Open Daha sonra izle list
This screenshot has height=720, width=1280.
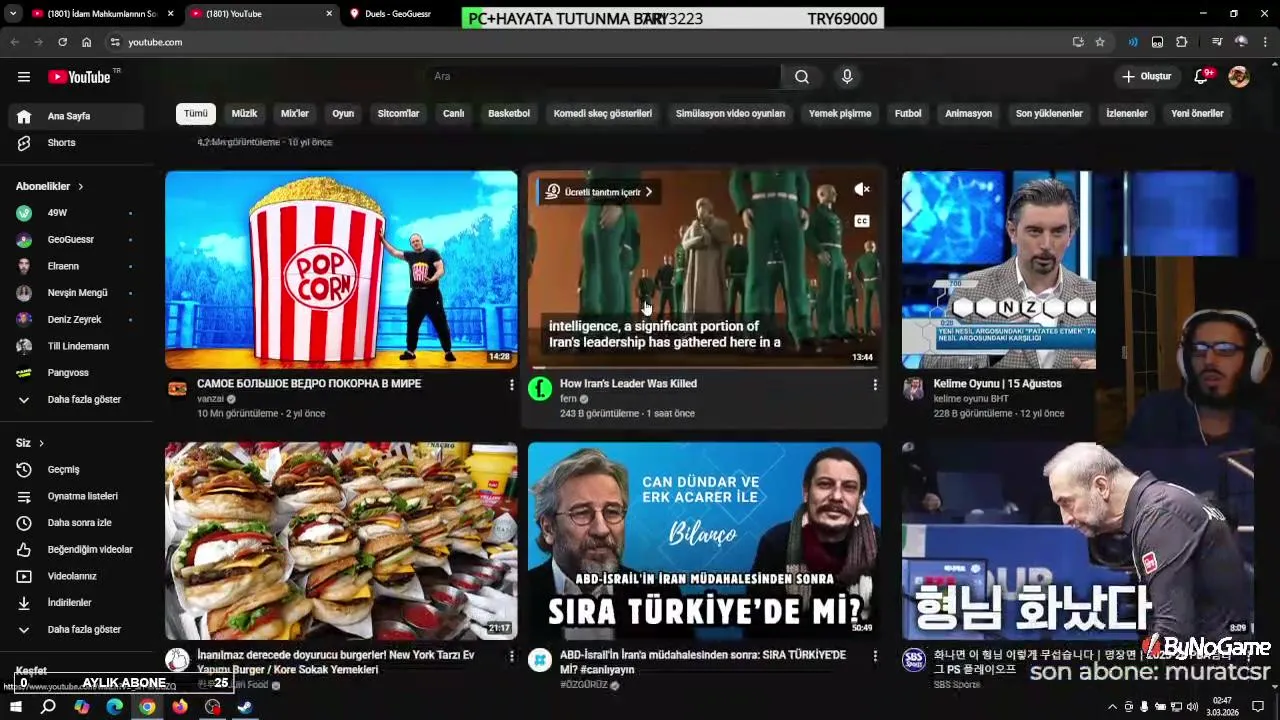[x=78, y=523]
